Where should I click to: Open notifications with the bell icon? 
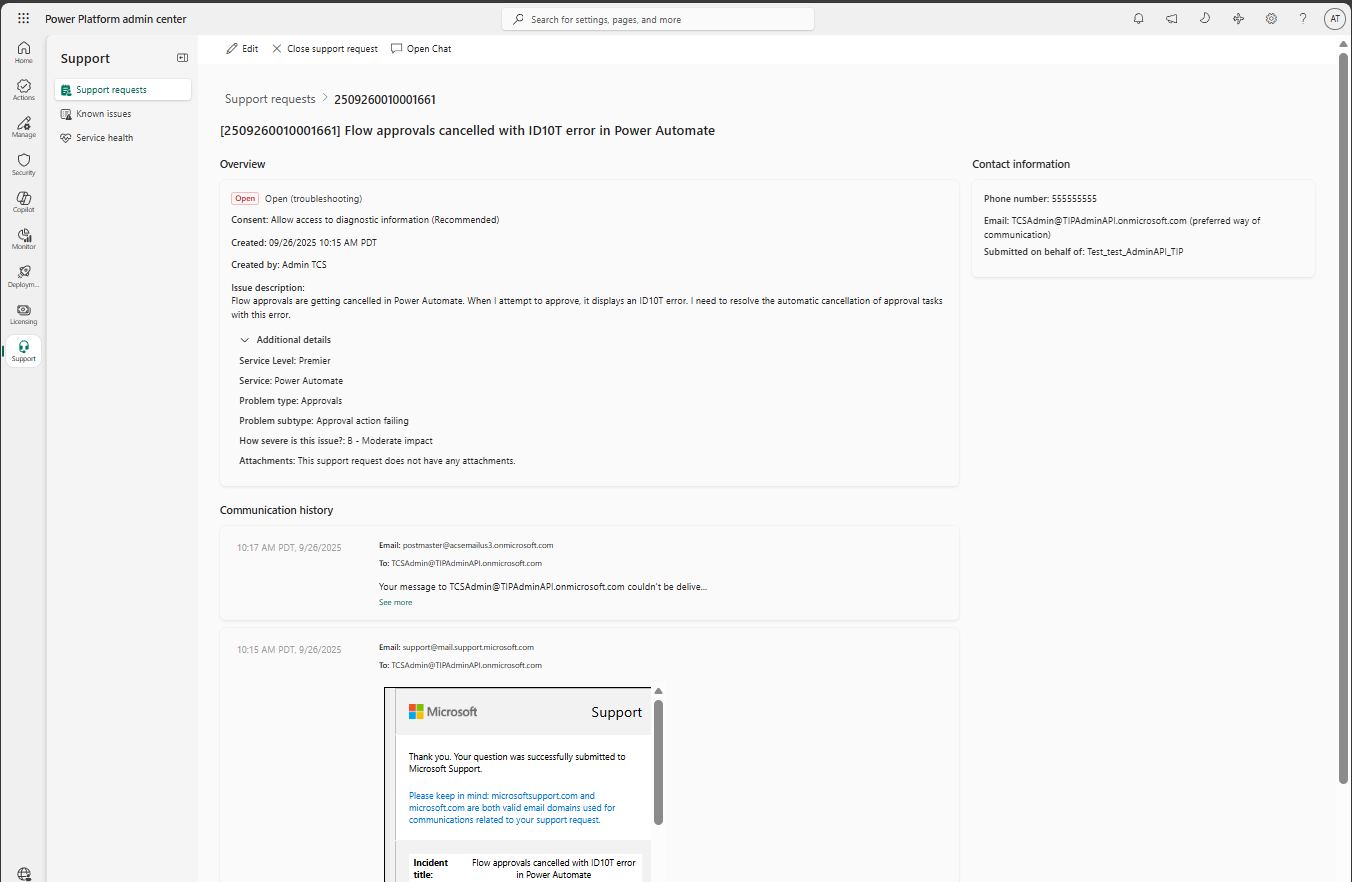(1138, 18)
